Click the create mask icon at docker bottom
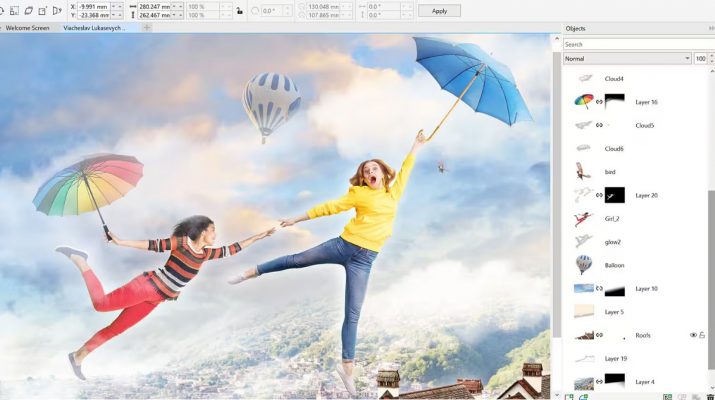715x400 pixels. click(668, 397)
